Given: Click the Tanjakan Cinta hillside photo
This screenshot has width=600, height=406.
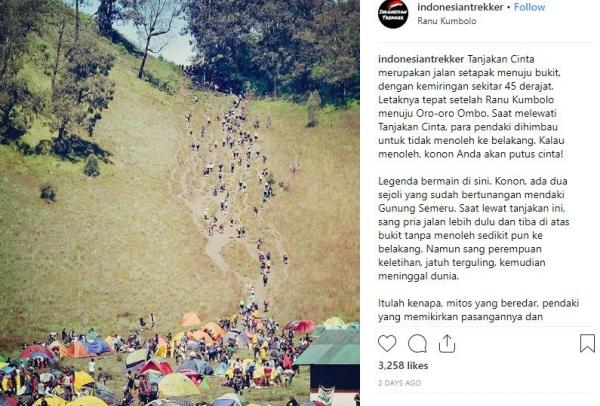Looking at the screenshot, I should (x=180, y=203).
